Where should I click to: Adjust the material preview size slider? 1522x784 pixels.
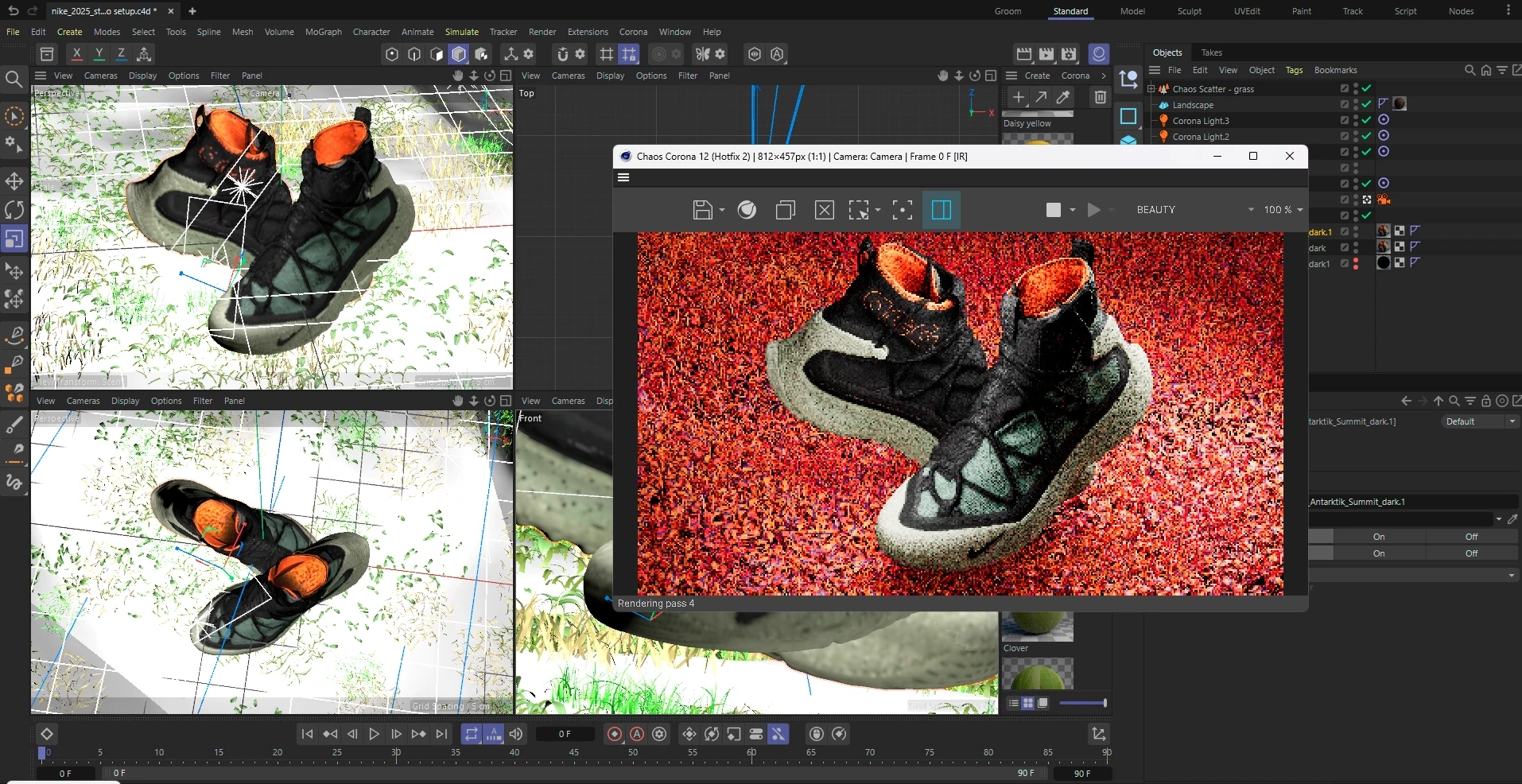1082,703
